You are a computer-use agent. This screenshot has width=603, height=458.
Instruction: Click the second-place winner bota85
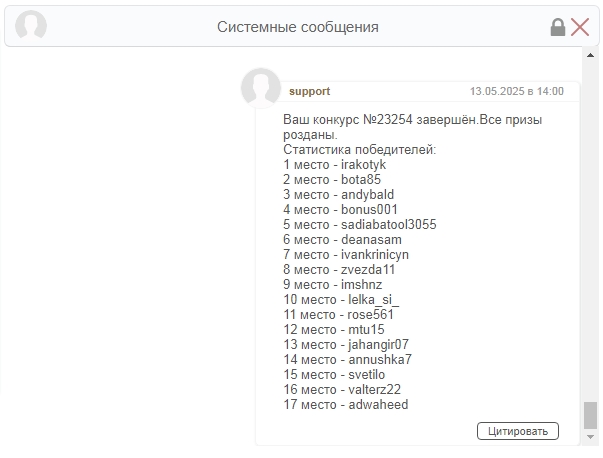coord(361,180)
